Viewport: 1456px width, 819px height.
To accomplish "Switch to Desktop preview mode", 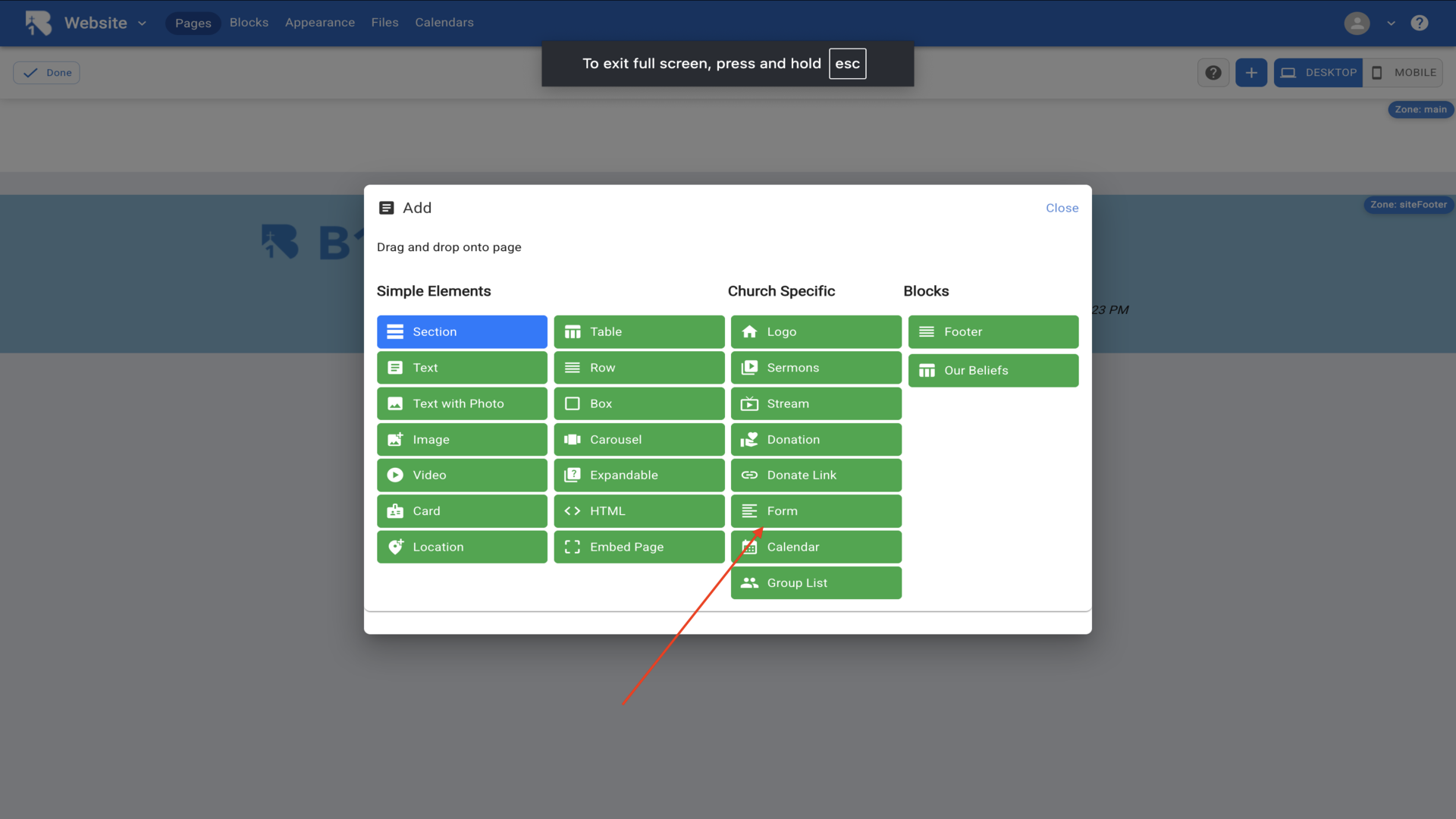I will point(1318,73).
